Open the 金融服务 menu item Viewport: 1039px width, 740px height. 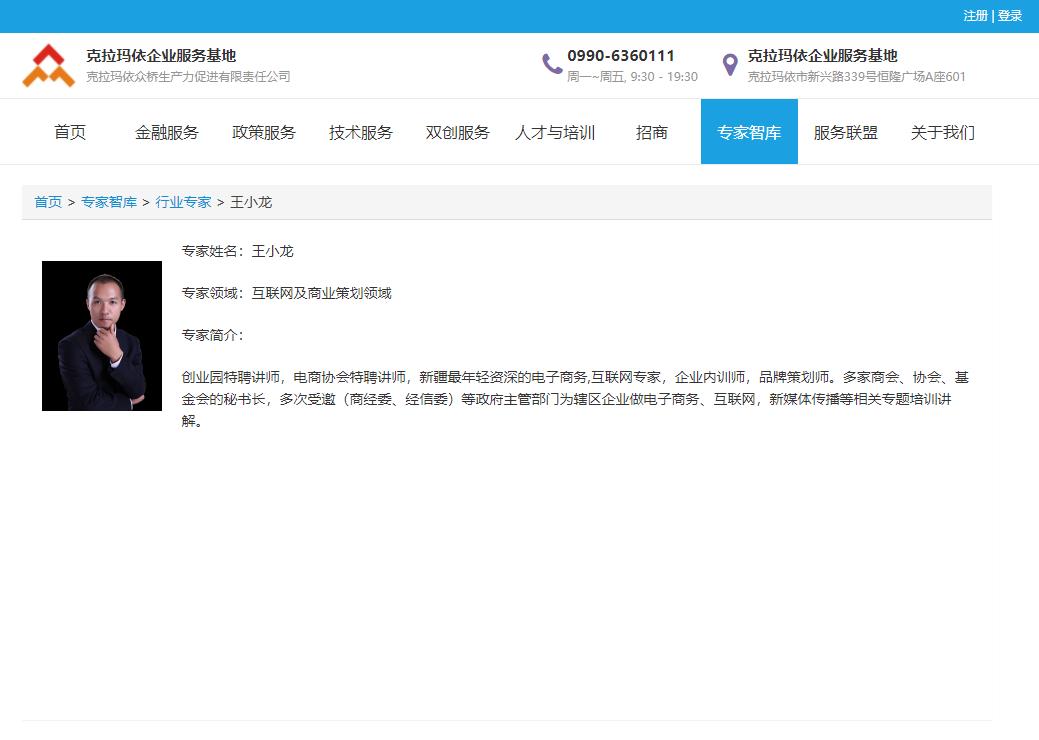coord(167,132)
